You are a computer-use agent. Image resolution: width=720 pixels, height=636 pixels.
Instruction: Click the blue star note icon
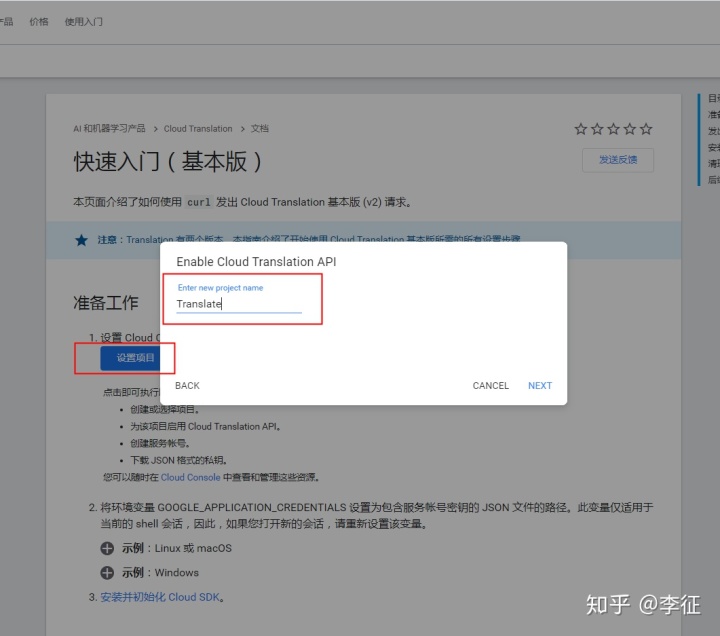point(81,240)
